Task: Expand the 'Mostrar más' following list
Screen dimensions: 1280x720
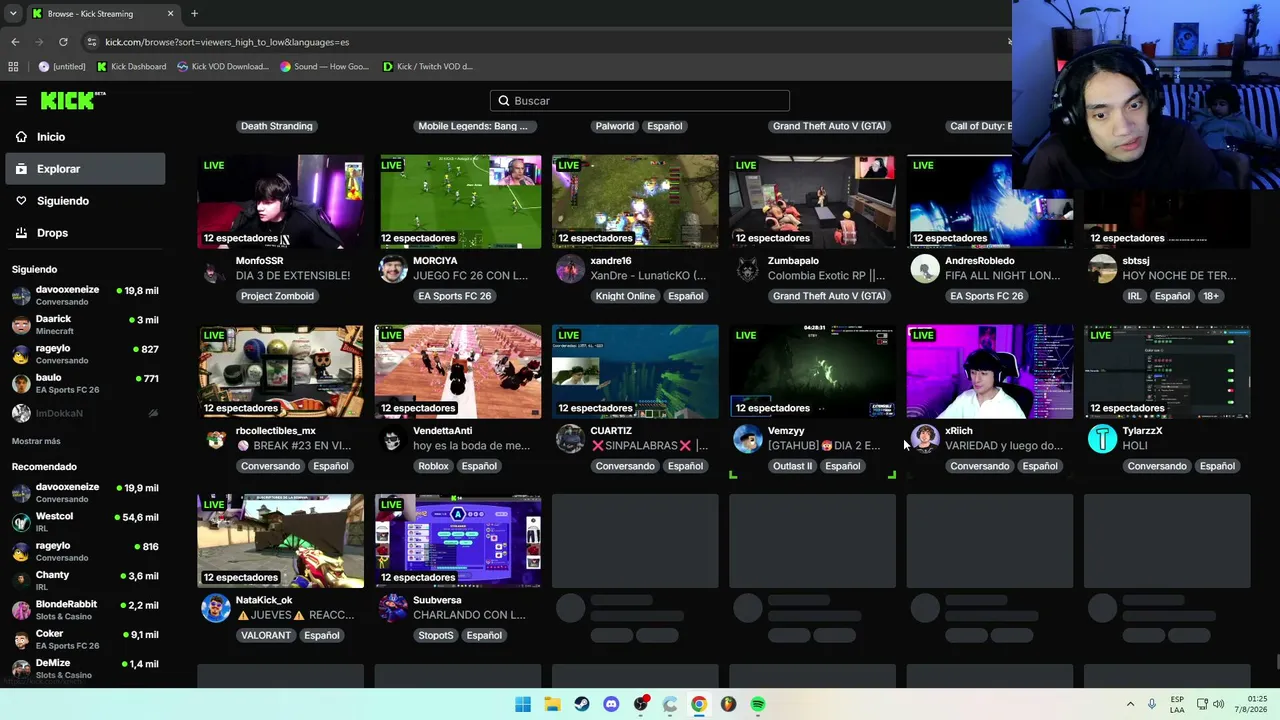Action: point(36,441)
